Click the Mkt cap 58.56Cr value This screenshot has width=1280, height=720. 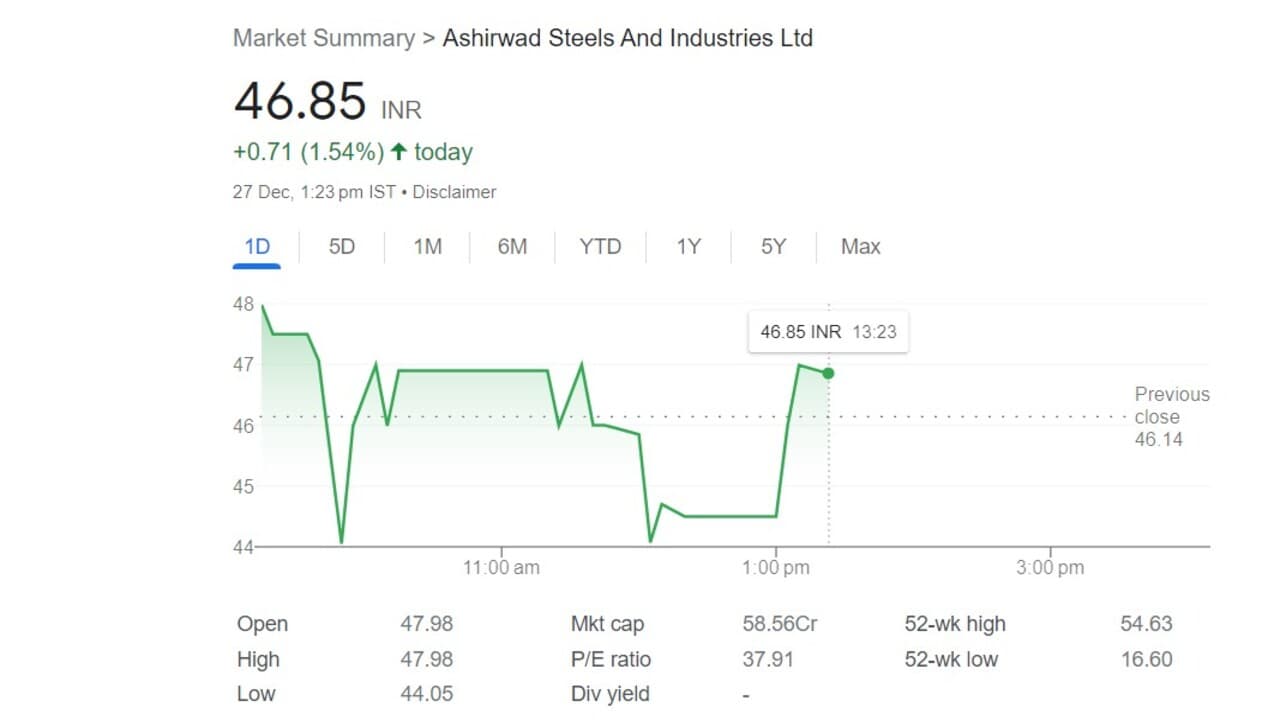(x=779, y=624)
